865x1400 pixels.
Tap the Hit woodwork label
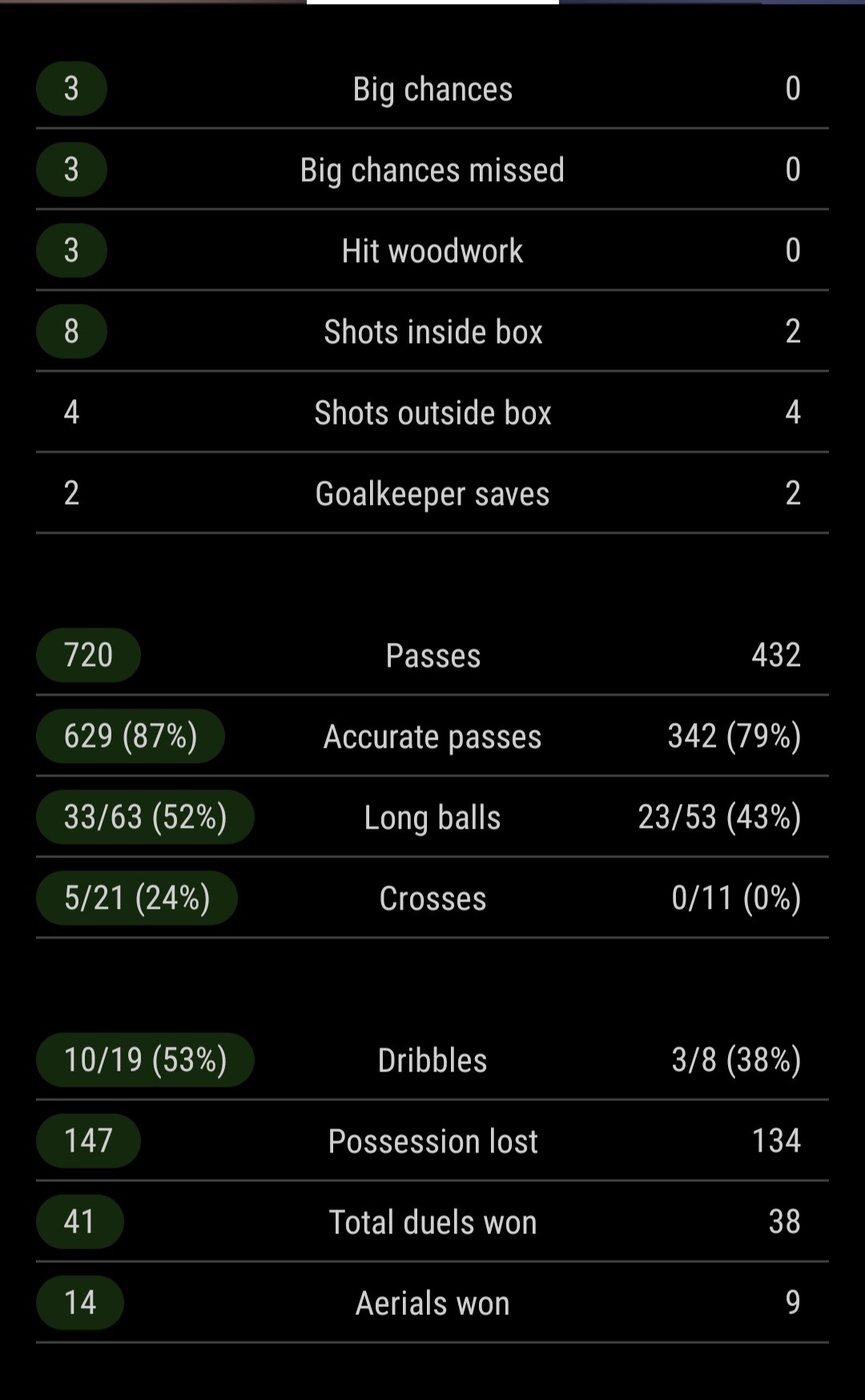(432, 251)
